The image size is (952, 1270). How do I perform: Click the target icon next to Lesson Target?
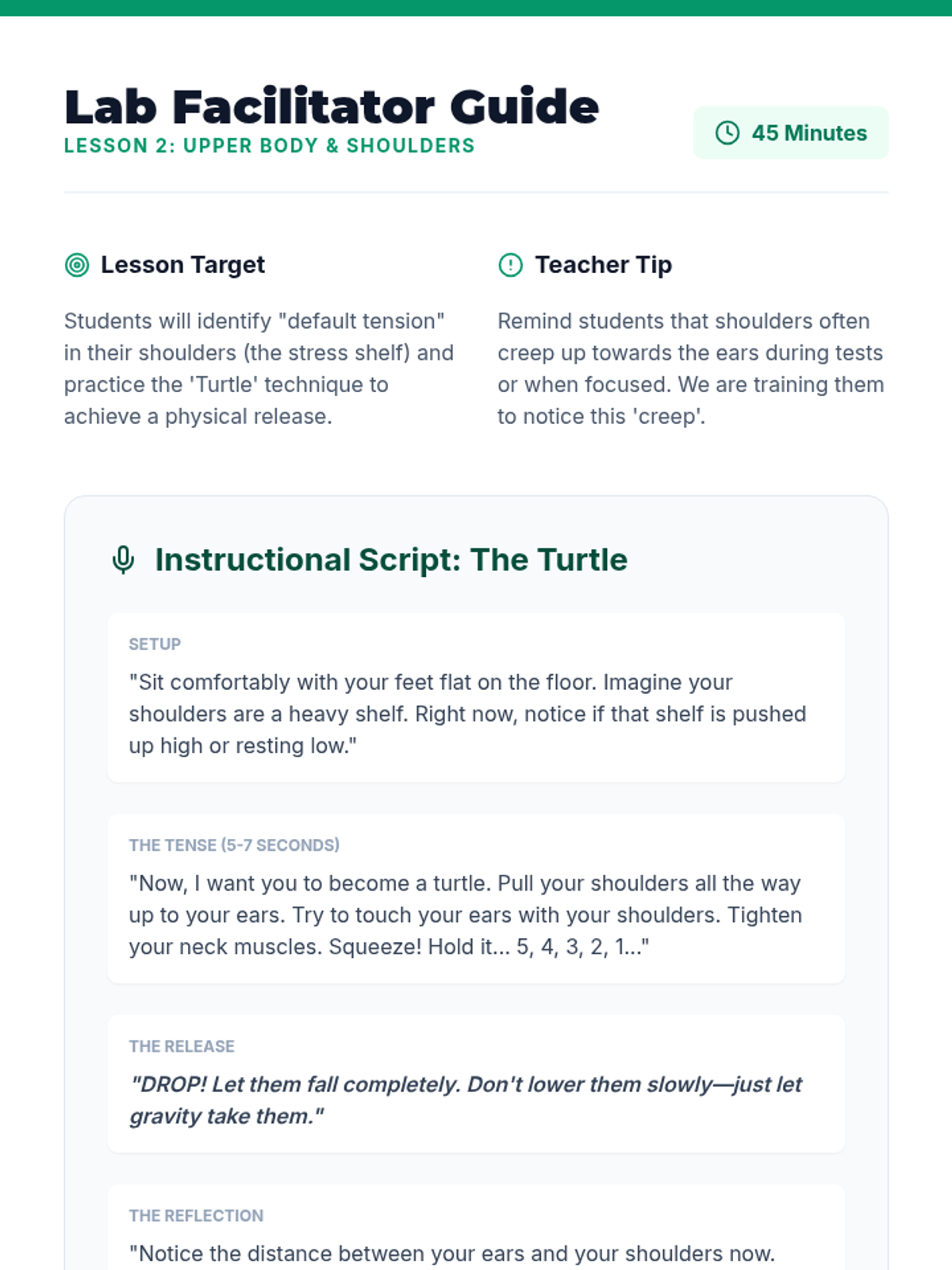coord(77,264)
